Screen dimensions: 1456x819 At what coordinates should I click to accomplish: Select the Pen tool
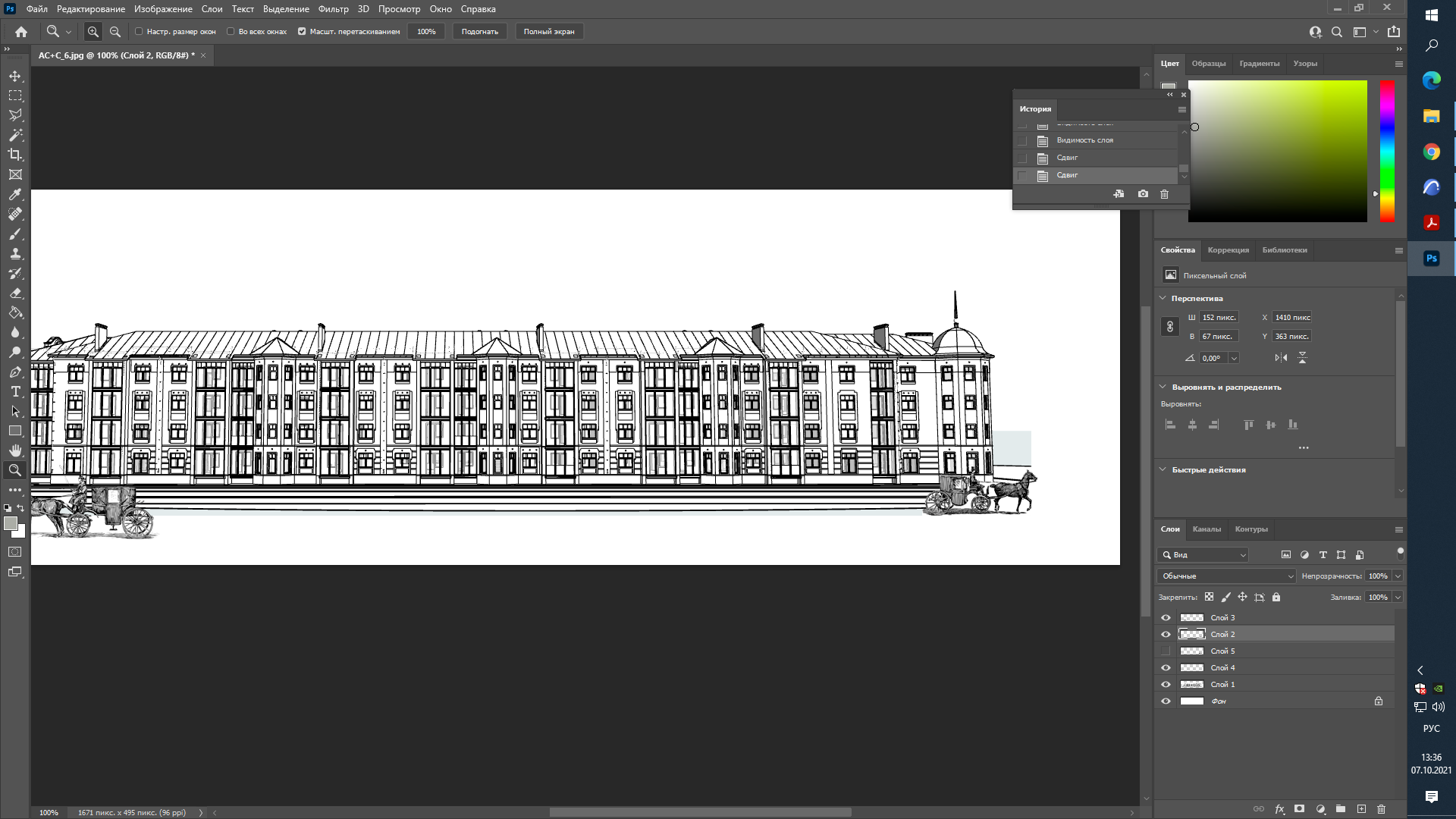coord(15,372)
